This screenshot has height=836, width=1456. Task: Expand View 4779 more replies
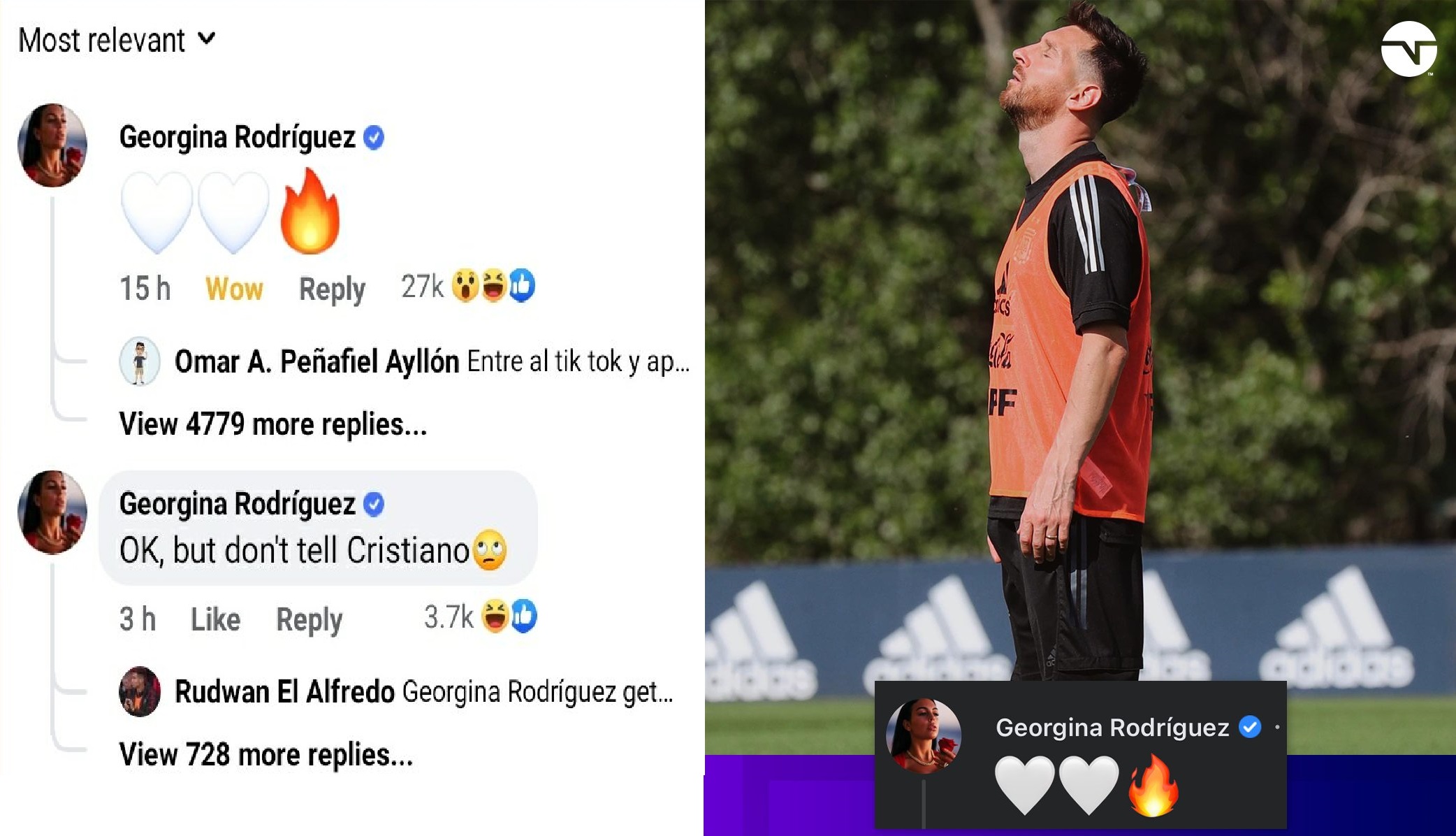[273, 424]
